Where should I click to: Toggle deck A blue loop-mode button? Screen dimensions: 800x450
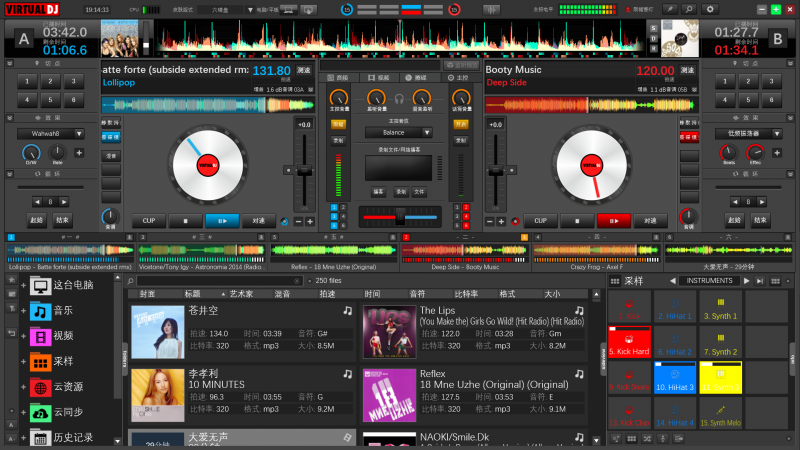[110, 137]
